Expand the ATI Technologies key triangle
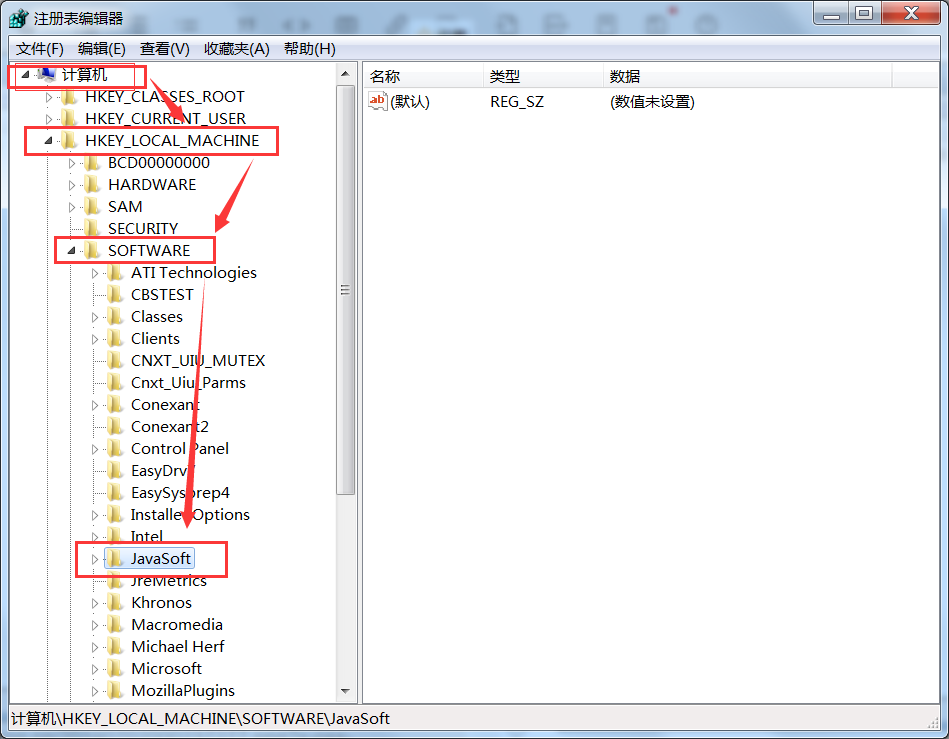The height and width of the screenshot is (739, 949). 95,274
